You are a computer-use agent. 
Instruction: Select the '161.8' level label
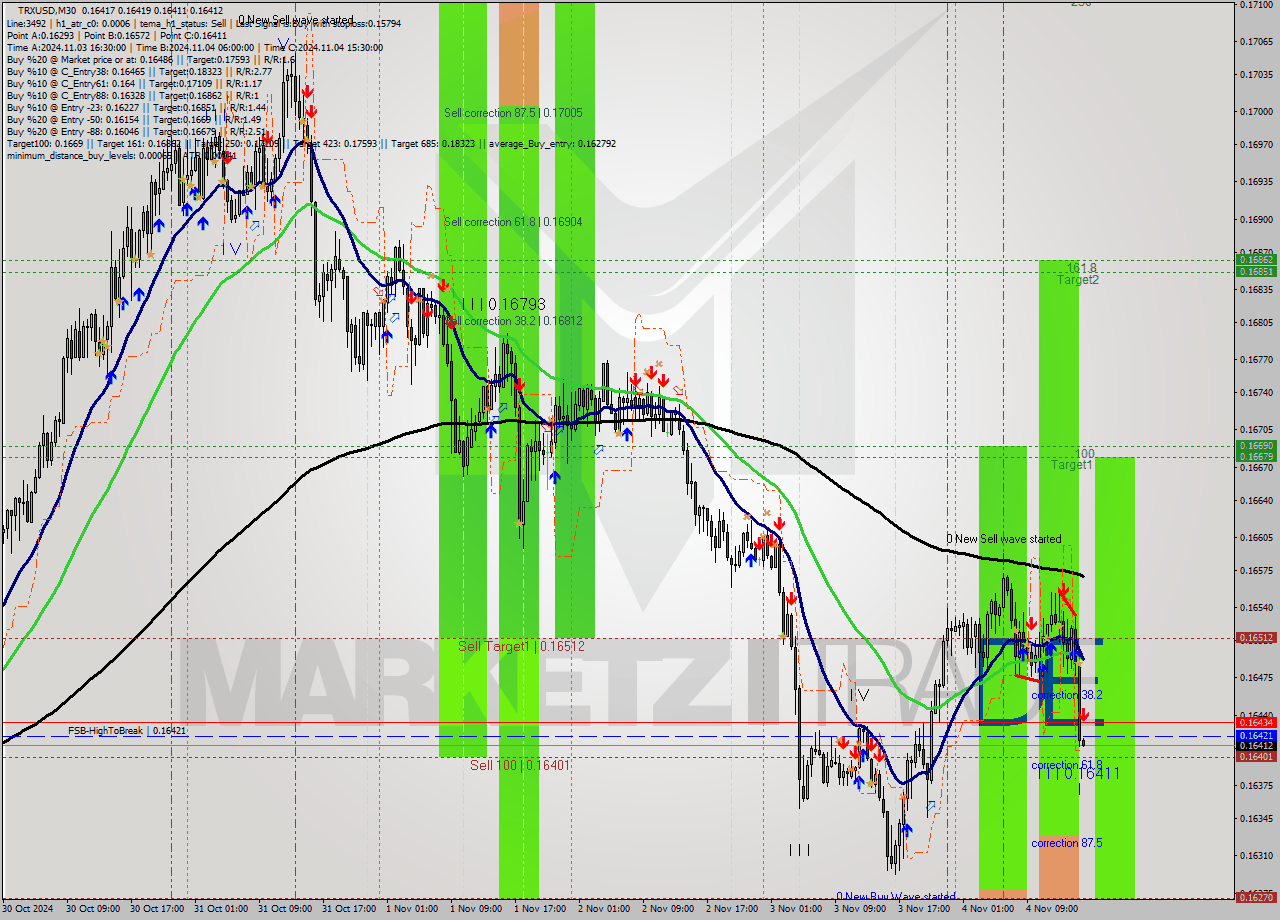point(1081,268)
